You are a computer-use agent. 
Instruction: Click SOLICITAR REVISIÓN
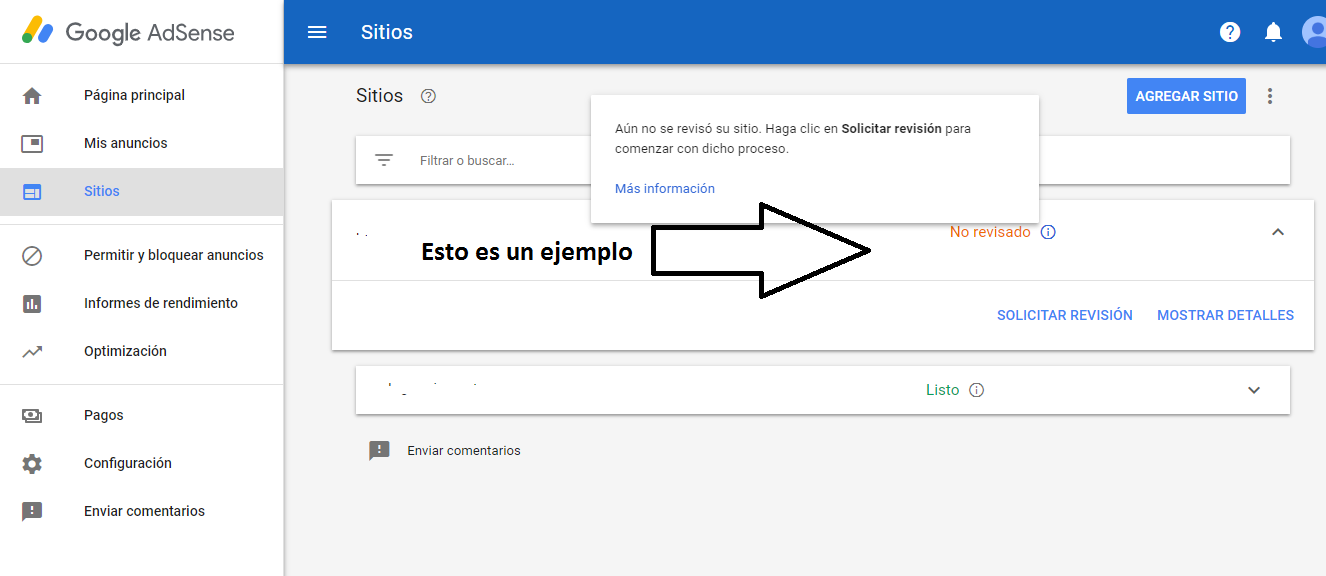(x=1065, y=315)
